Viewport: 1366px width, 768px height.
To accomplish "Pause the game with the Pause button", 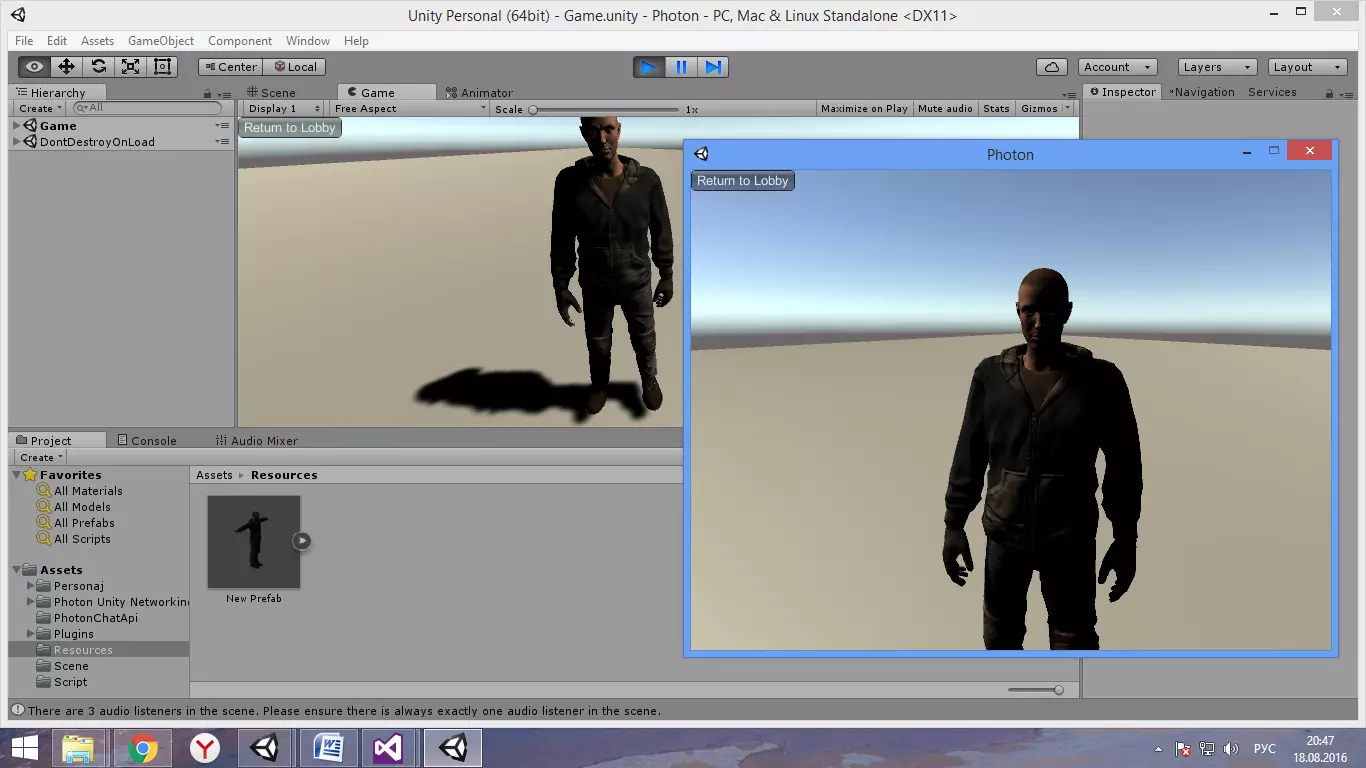I will [x=681, y=67].
